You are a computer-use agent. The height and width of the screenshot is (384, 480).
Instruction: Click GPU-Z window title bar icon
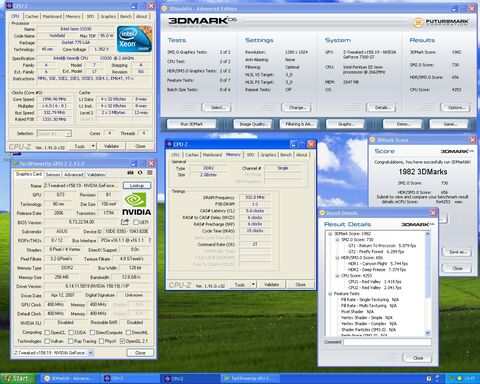click(15, 163)
